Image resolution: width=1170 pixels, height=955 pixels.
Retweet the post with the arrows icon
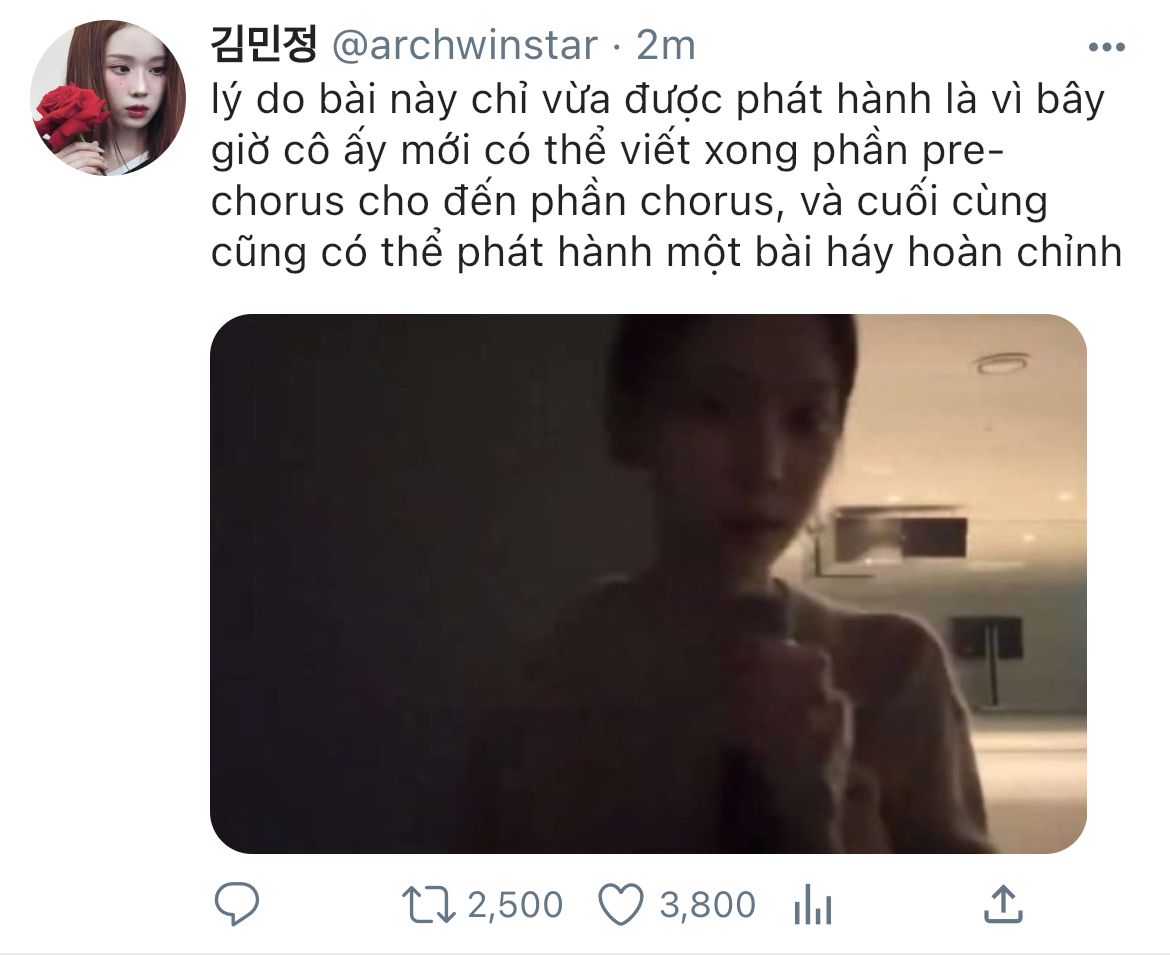428,904
